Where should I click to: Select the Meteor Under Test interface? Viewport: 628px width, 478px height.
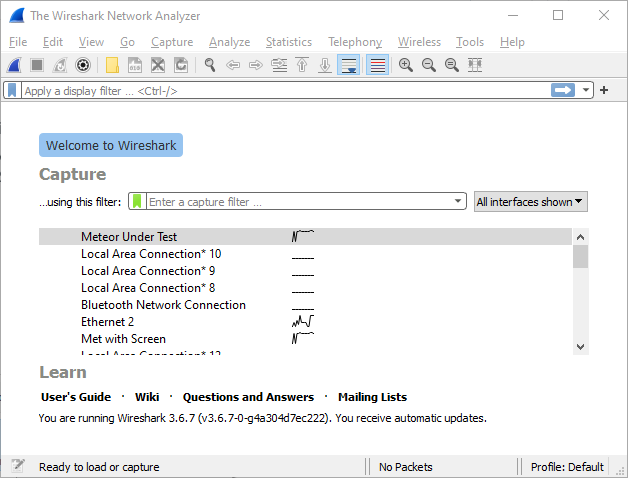click(x=305, y=236)
